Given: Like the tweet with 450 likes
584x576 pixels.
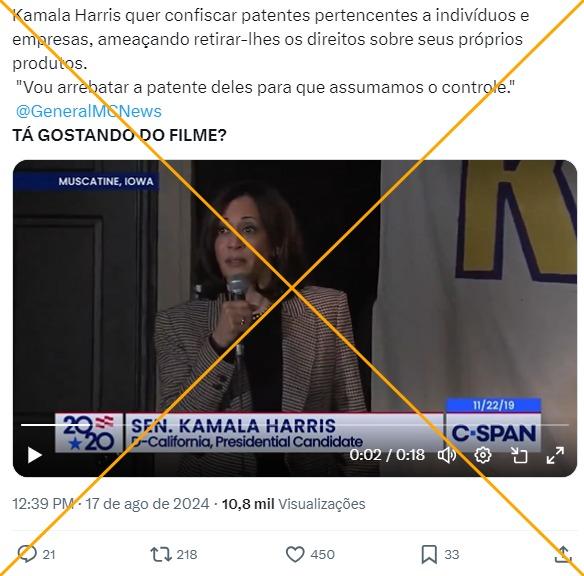Looking at the screenshot, I should [x=295, y=554].
